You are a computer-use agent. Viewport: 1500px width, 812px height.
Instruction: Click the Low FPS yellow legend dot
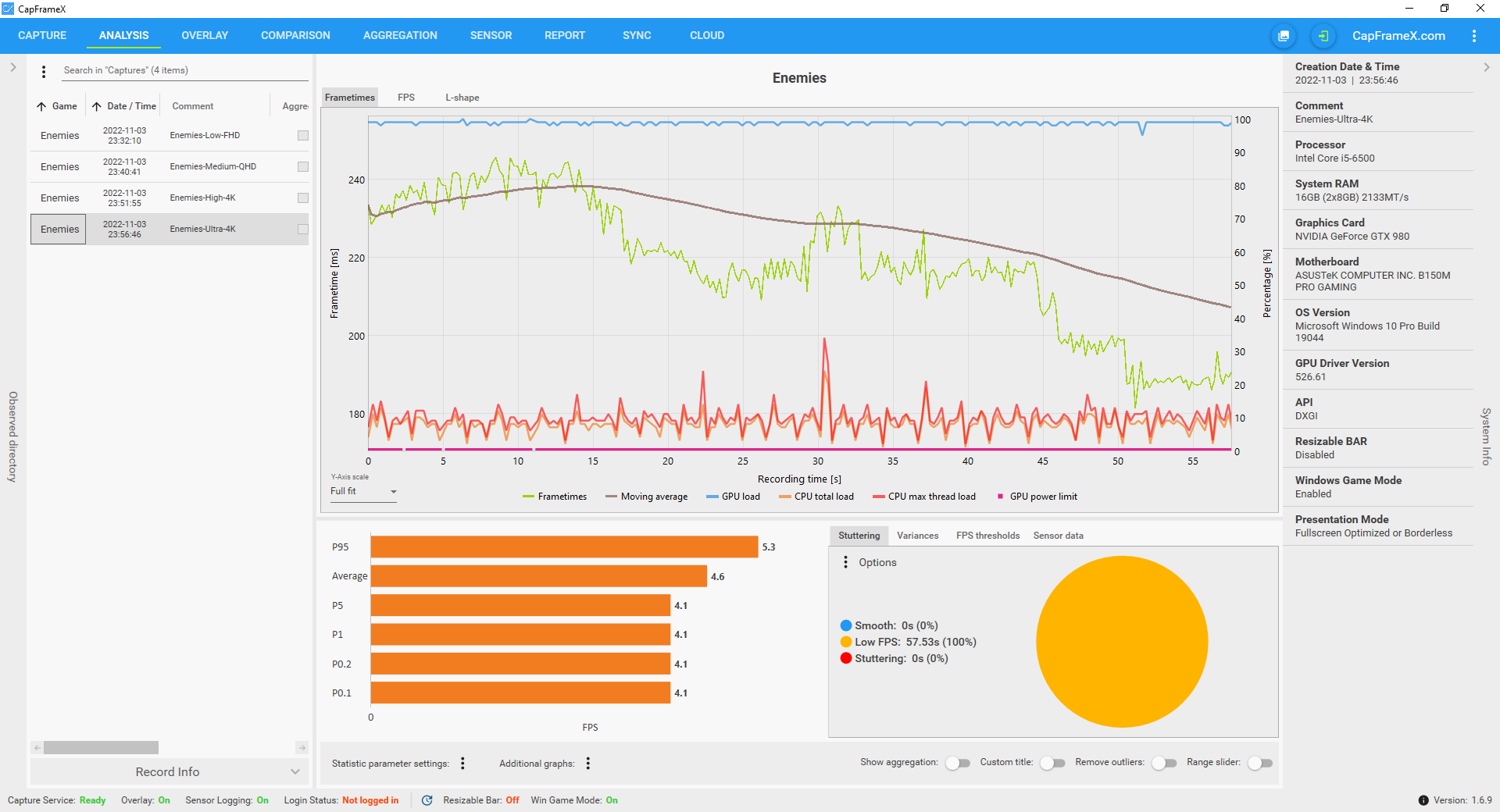click(x=845, y=642)
